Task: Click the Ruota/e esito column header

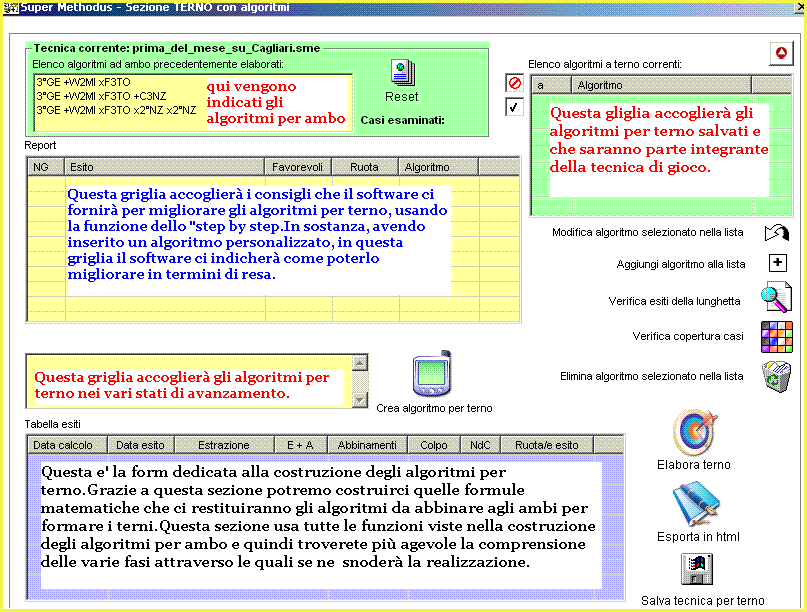Action: coord(547,445)
